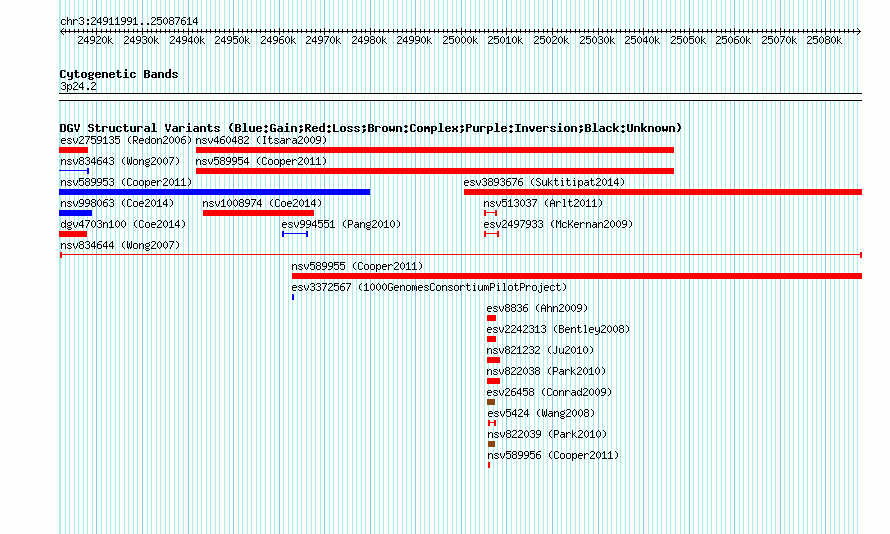890x534 pixels.
Task: Click the nsv589954 (Cooper2011) label
Action: coord(261,161)
